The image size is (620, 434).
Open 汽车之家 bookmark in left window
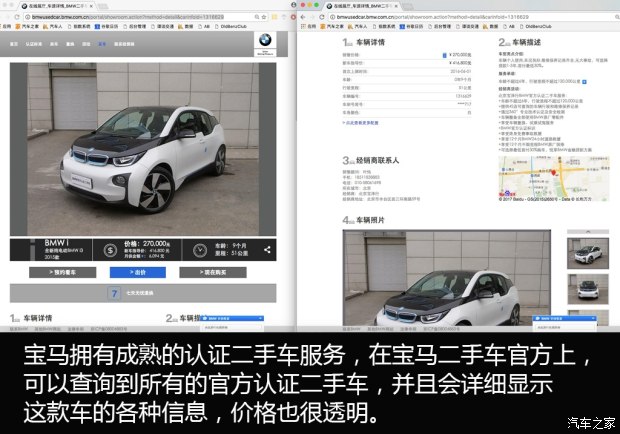[x=27, y=26]
